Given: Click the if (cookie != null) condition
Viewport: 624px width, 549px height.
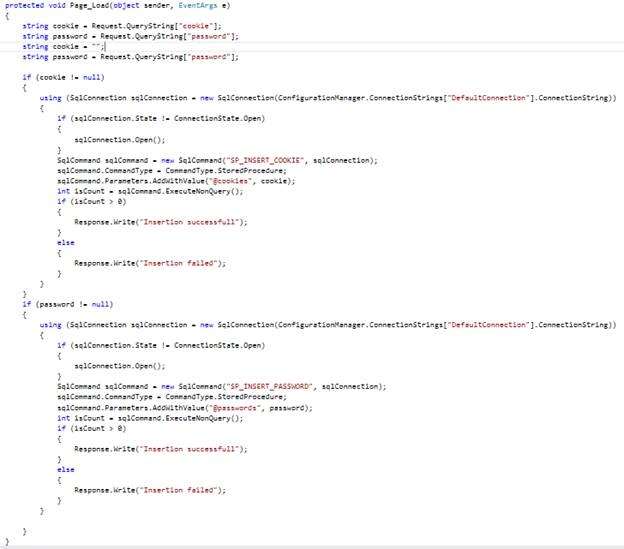Looking at the screenshot, I should (63, 77).
